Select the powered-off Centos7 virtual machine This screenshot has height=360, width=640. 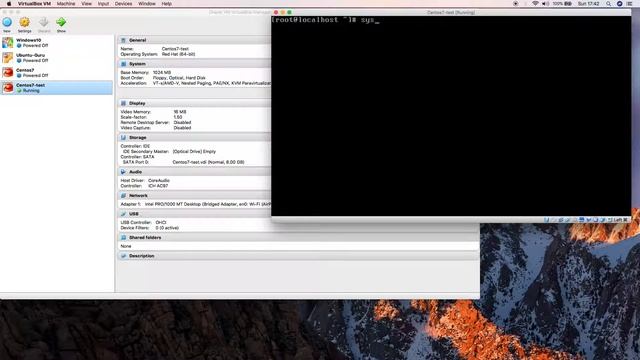tap(57, 73)
